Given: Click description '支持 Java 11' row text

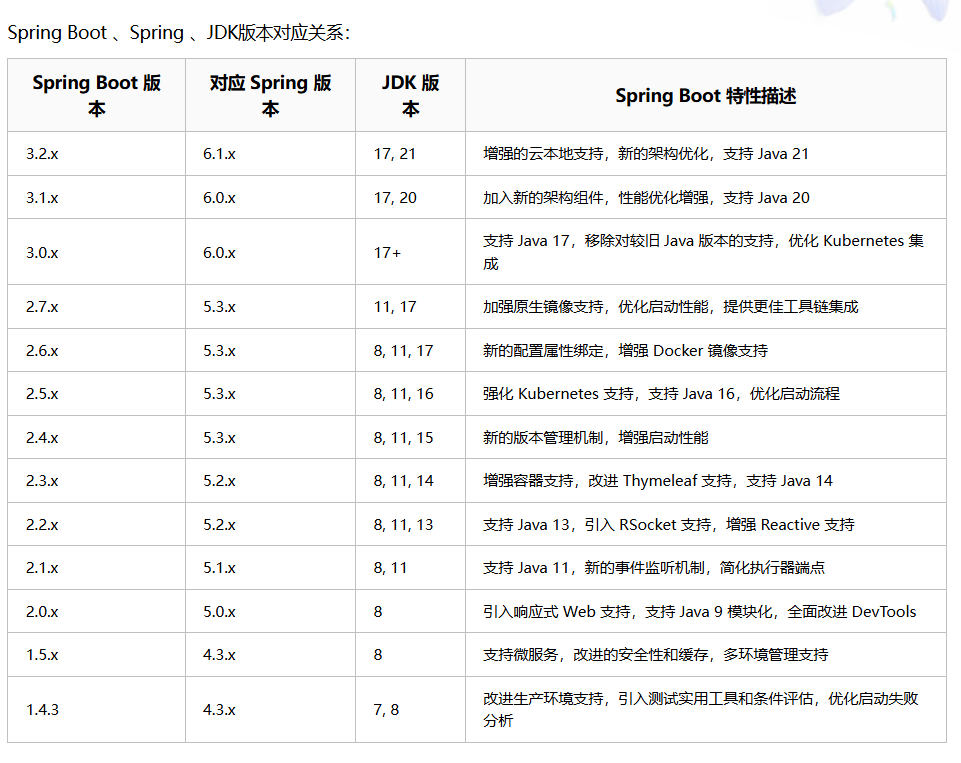Looking at the screenshot, I should (654, 568).
